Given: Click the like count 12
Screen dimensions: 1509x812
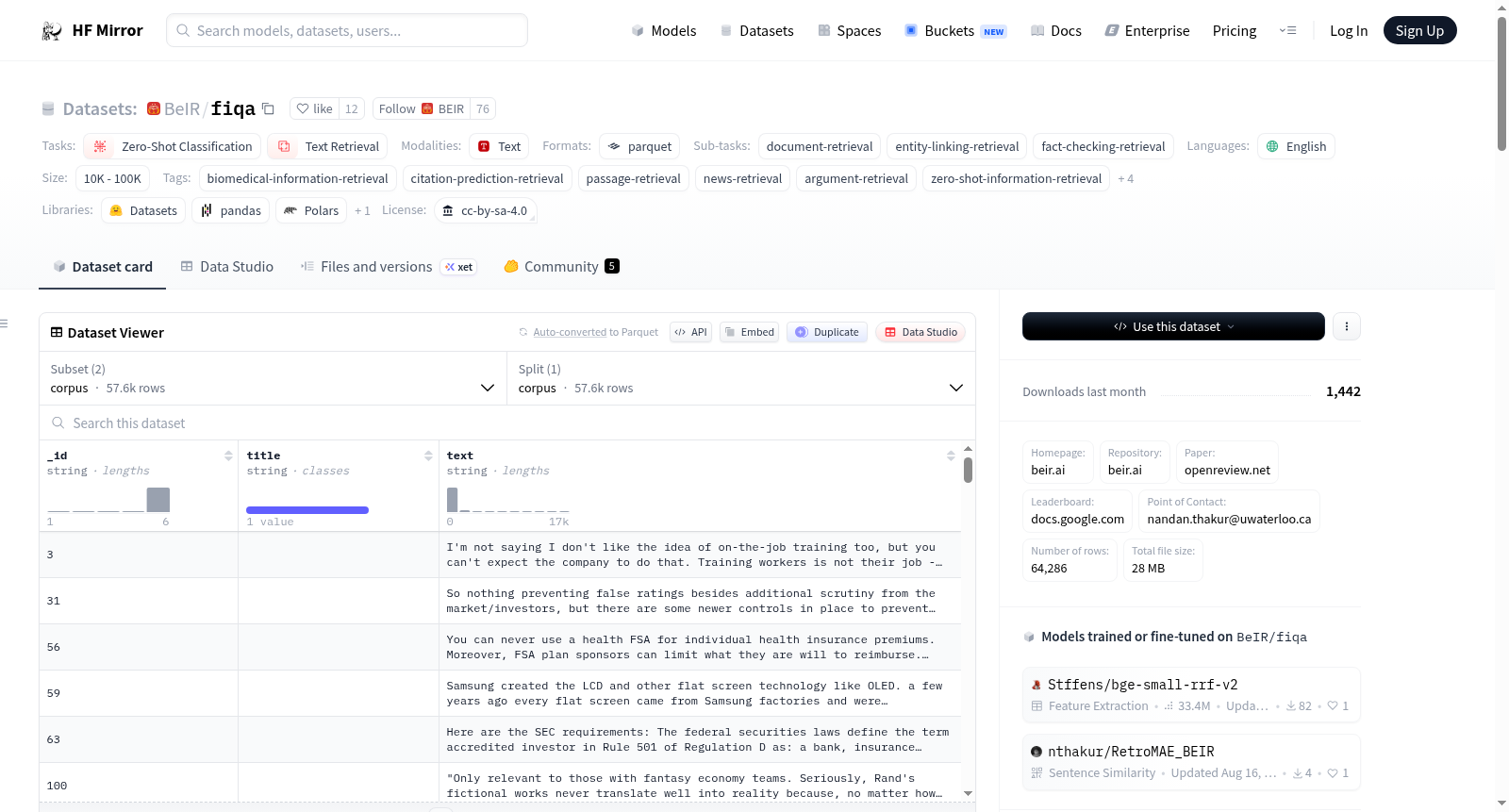Looking at the screenshot, I should click(352, 108).
